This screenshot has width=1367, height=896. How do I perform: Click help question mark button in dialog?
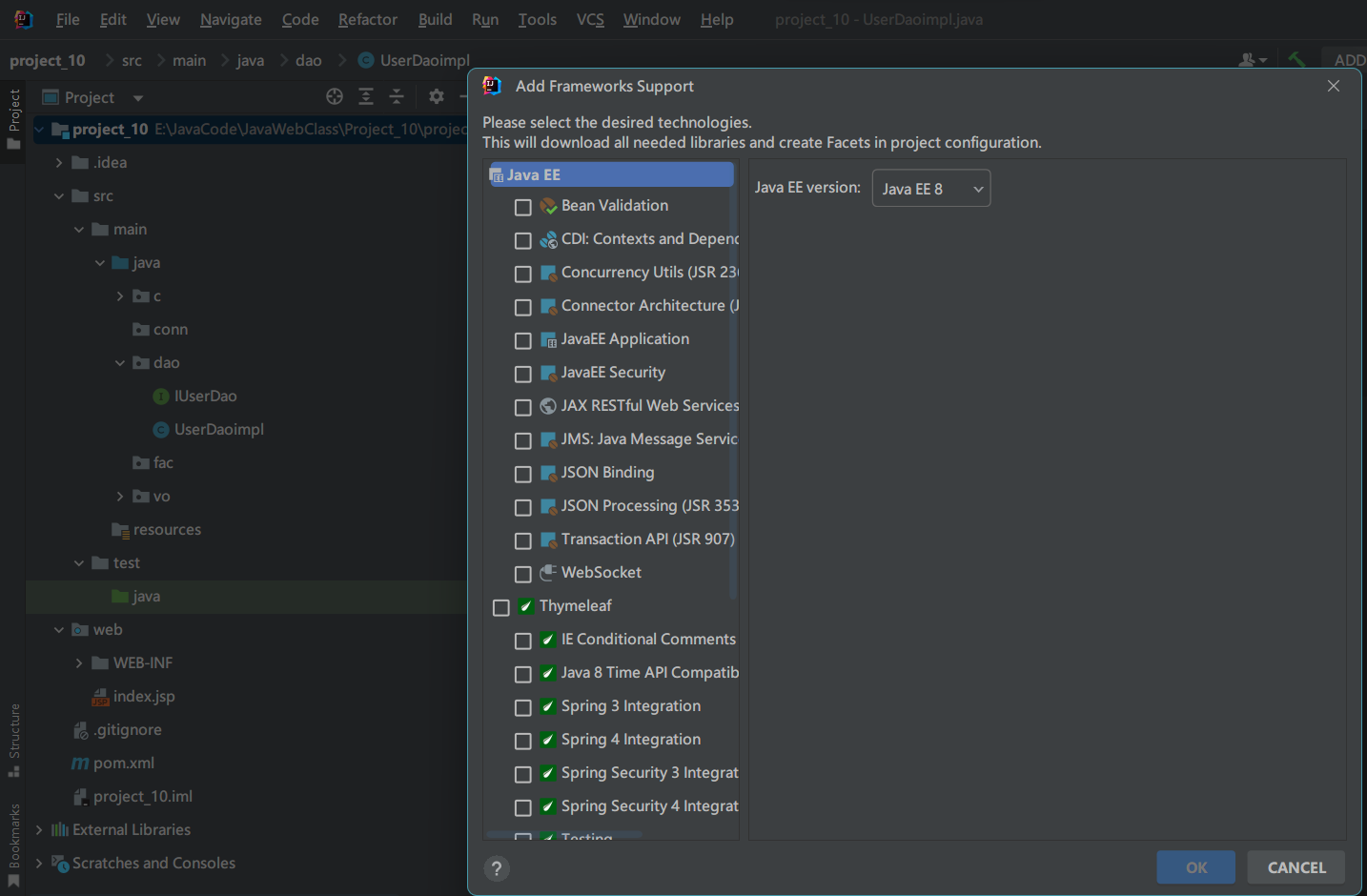[x=497, y=868]
